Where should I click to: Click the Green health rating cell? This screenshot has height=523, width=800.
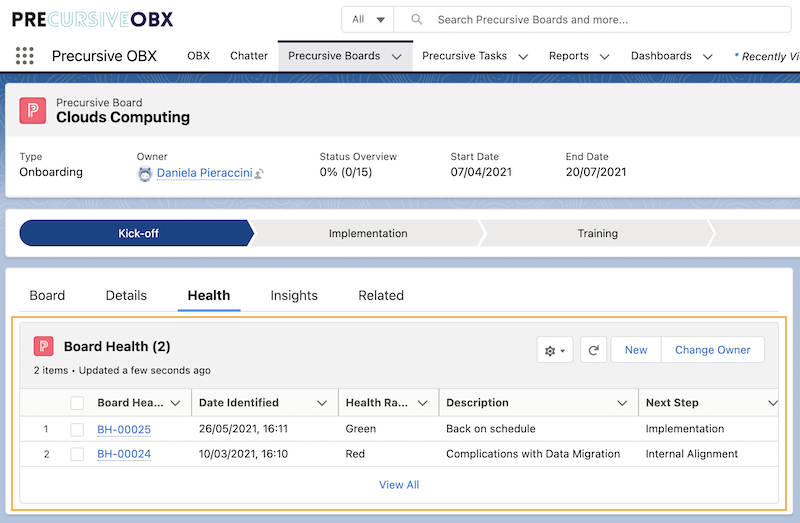pos(361,429)
